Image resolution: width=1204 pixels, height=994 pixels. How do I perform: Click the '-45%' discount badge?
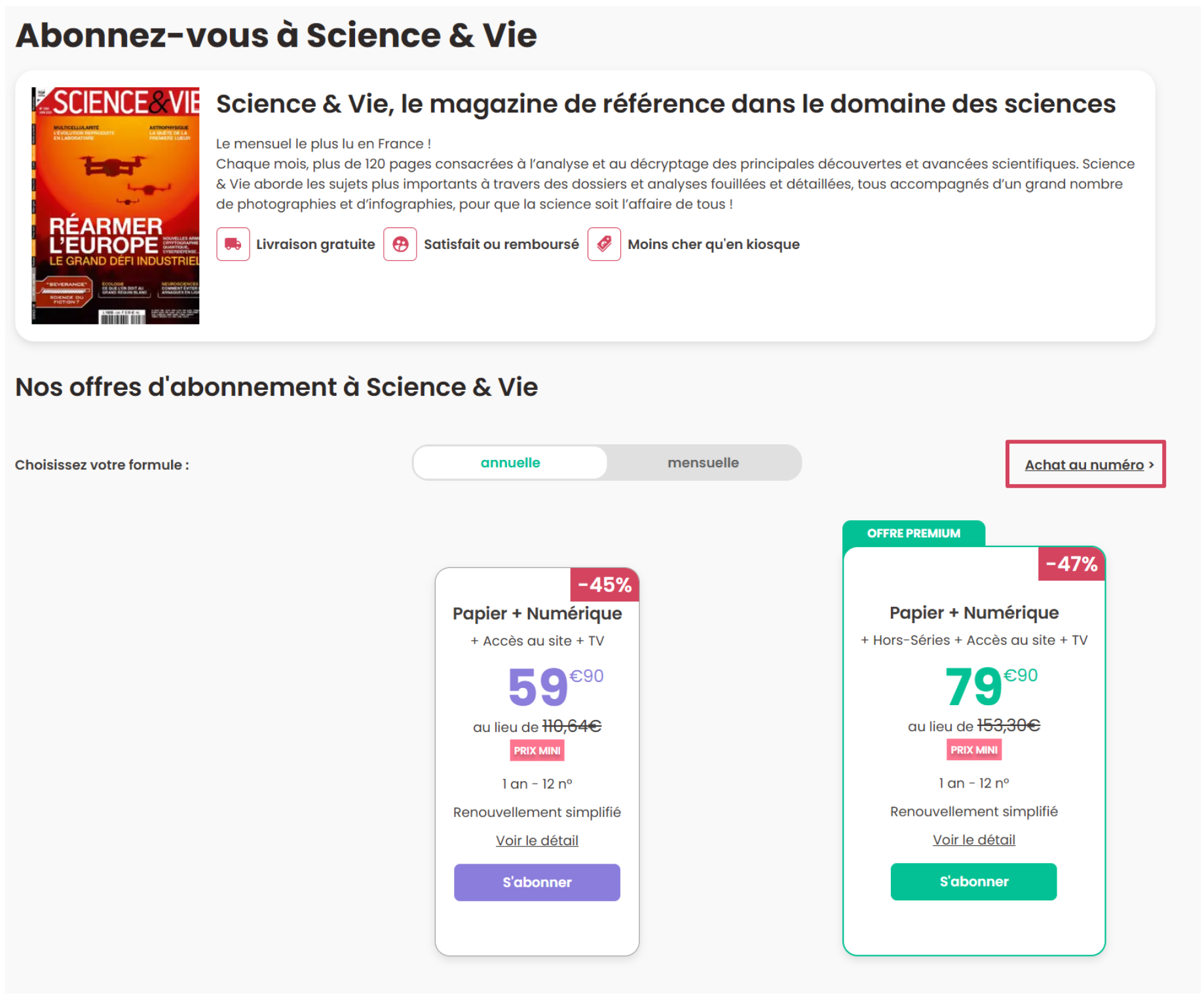pos(604,584)
